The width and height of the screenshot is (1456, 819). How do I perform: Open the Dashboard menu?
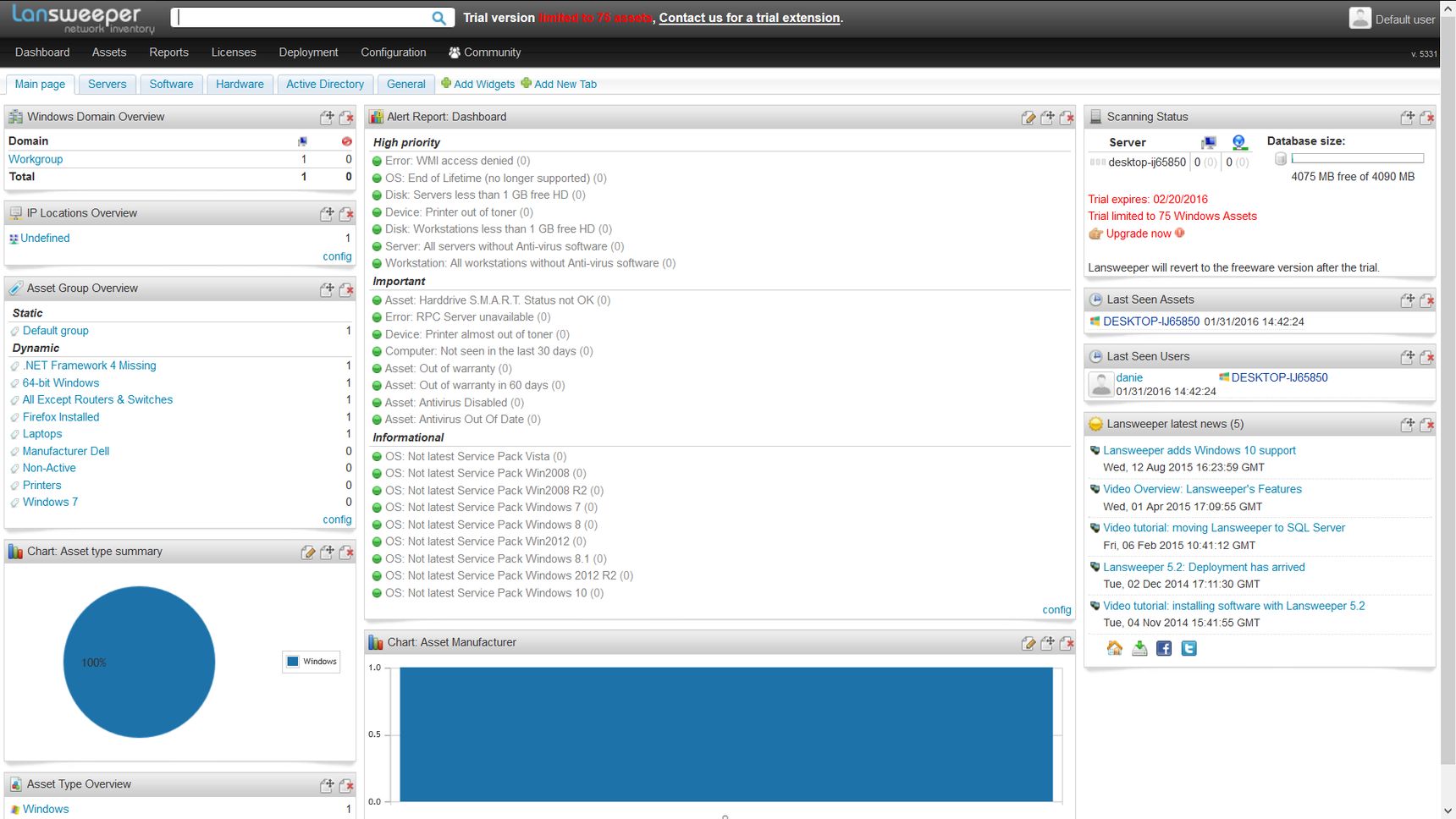[42, 52]
